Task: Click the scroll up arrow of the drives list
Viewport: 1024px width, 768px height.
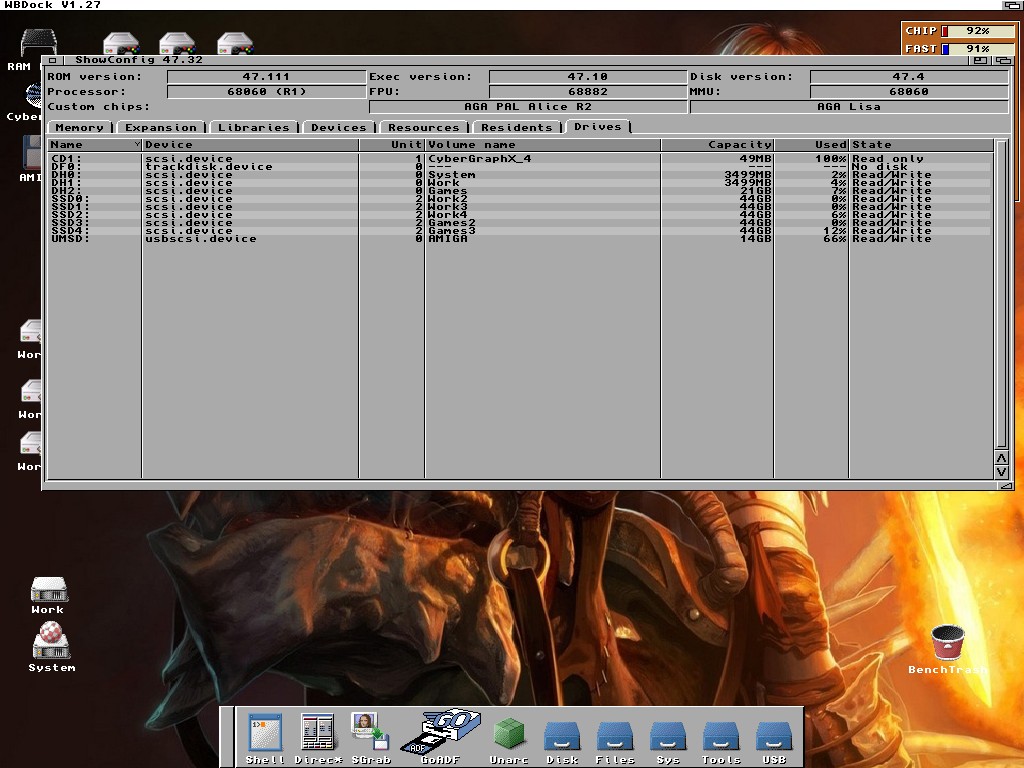Action: coord(1002,457)
